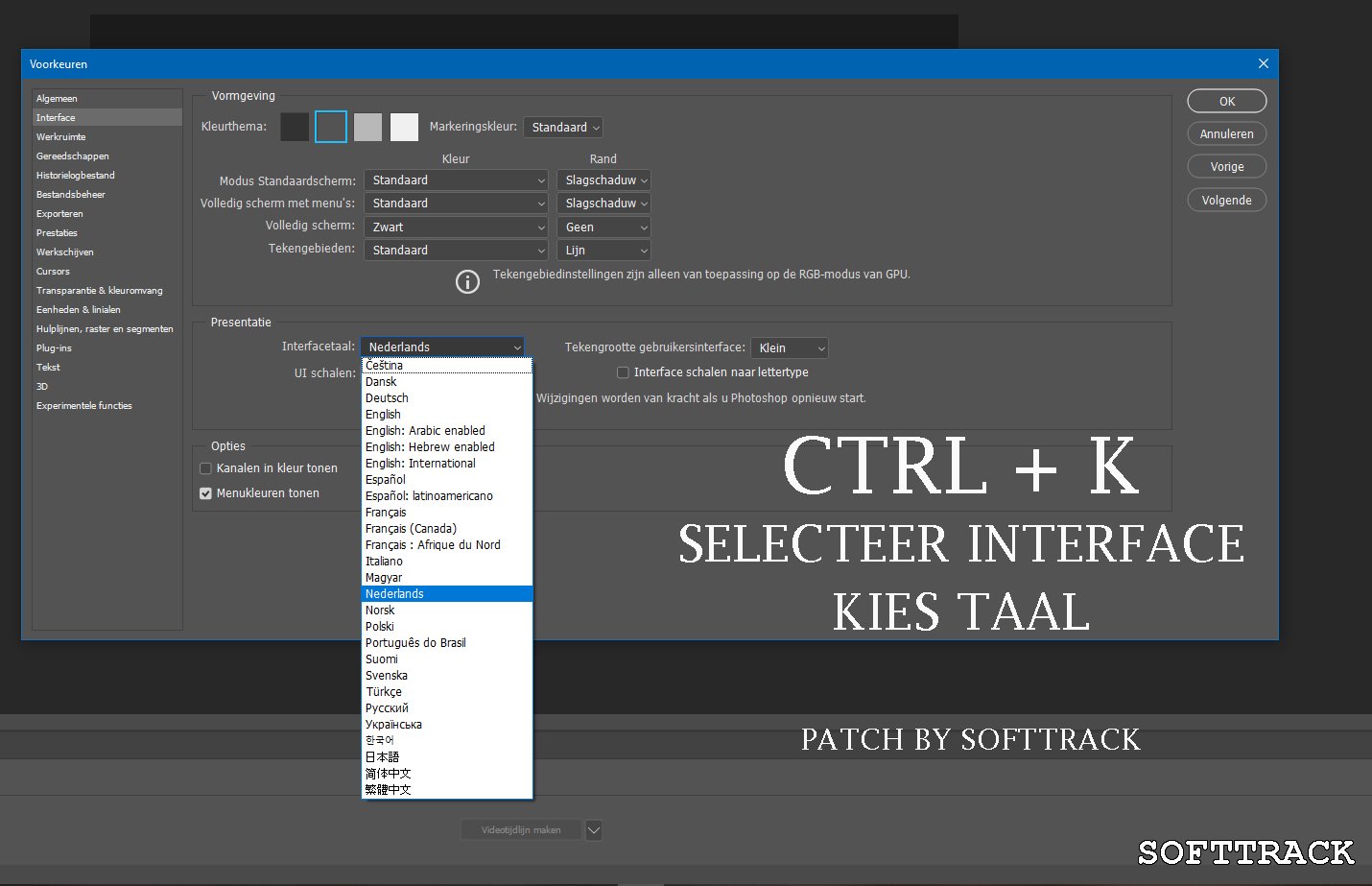Click the OK button
1372x886 pixels.
pos(1226,102)
